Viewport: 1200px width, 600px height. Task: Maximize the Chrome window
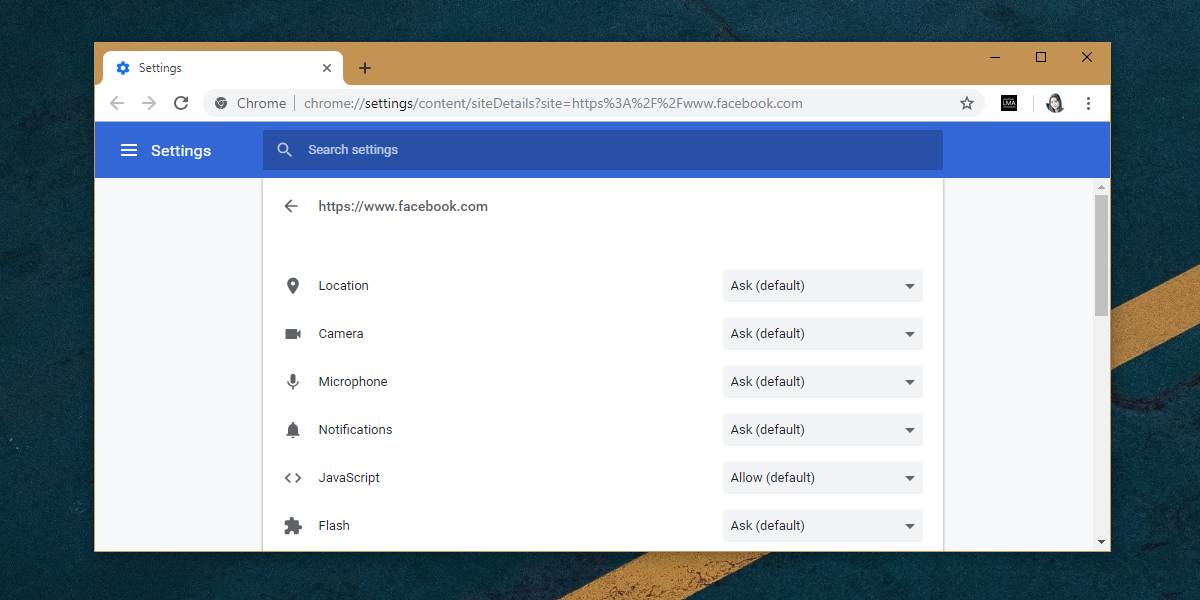pos(1041,57)
